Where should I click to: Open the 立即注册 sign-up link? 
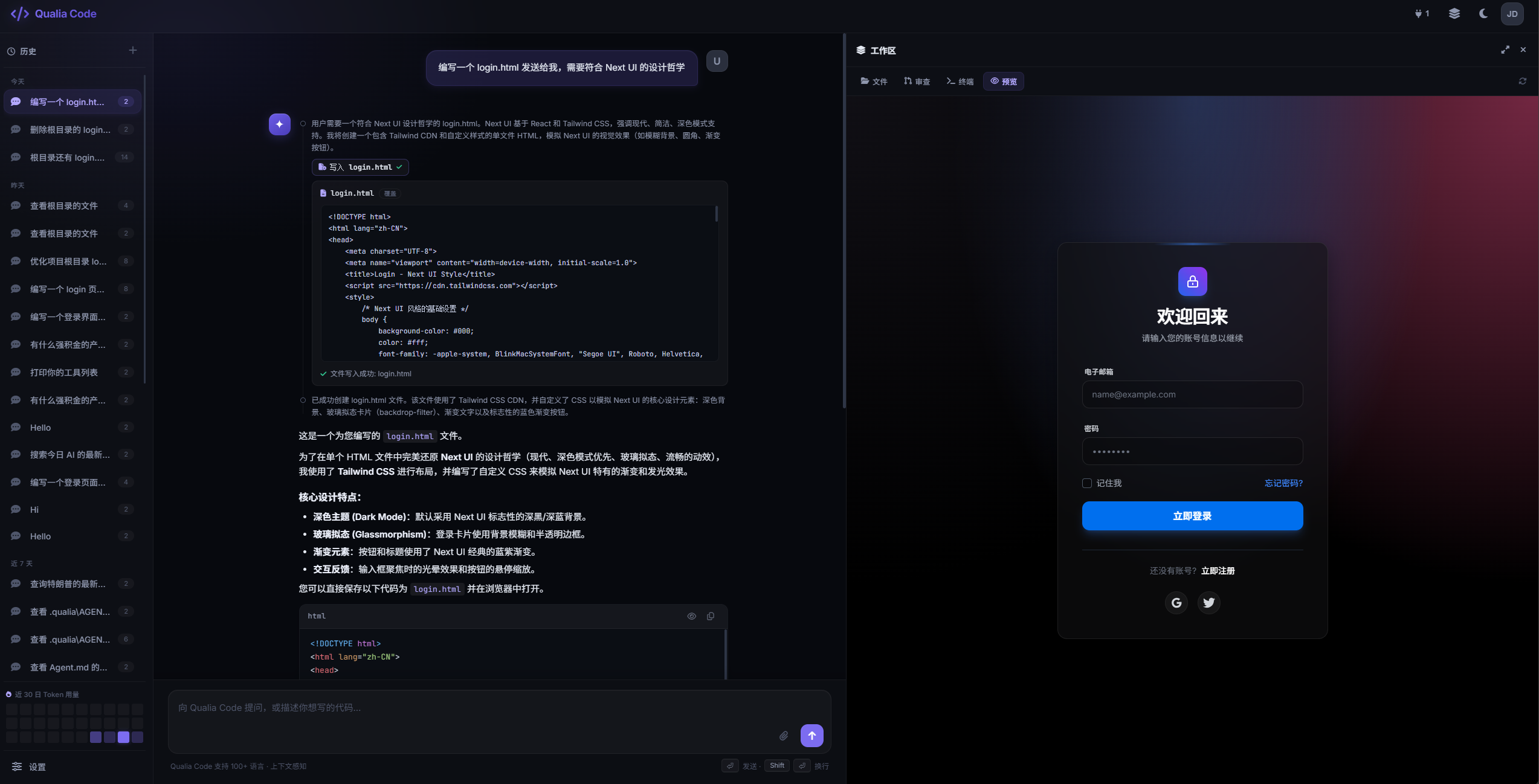(1218, 571)
